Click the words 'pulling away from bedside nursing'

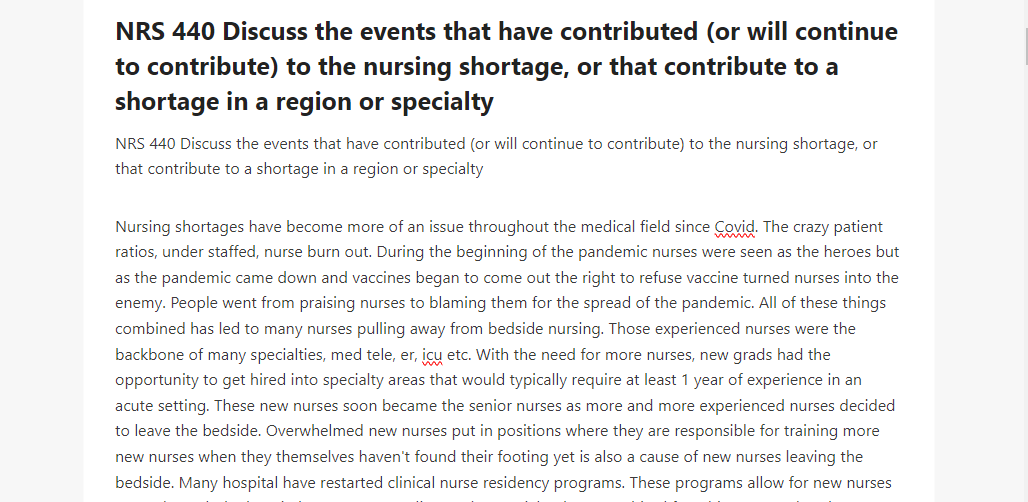tap(481, 329)
